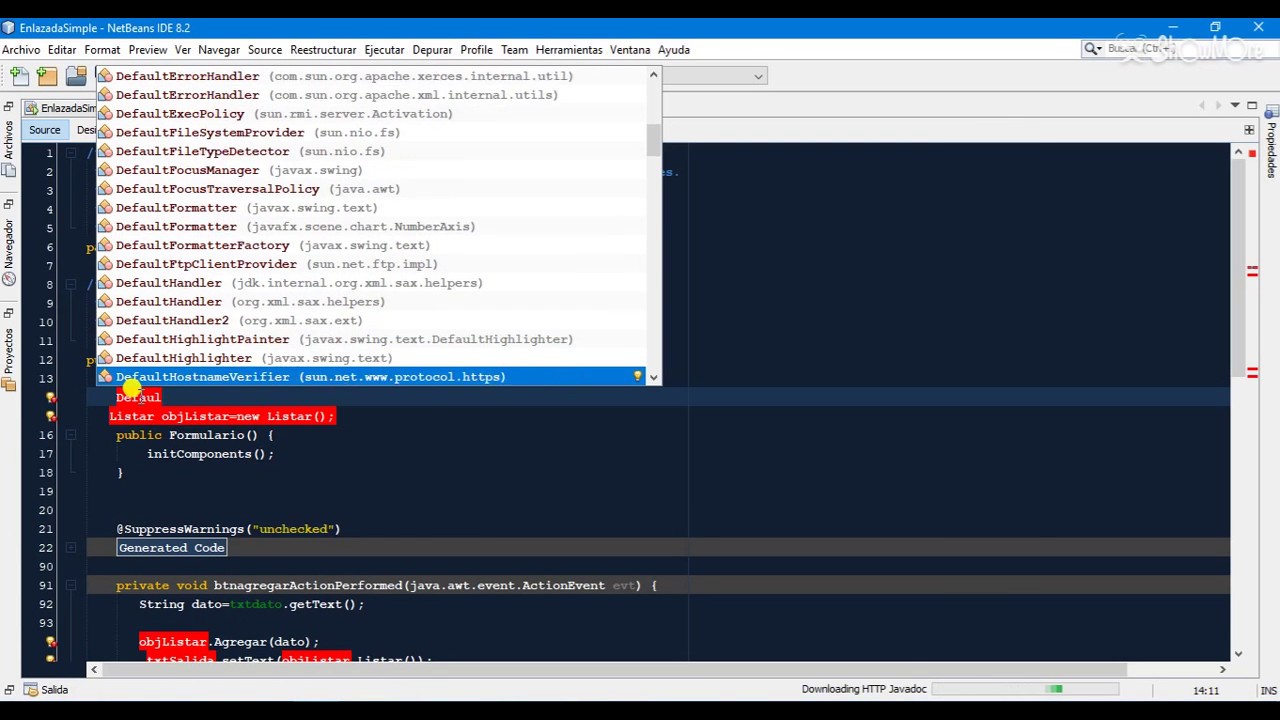Click the autocomplete list scroll-down arrow
The image size is (1280, 720).
pos(654,377)
